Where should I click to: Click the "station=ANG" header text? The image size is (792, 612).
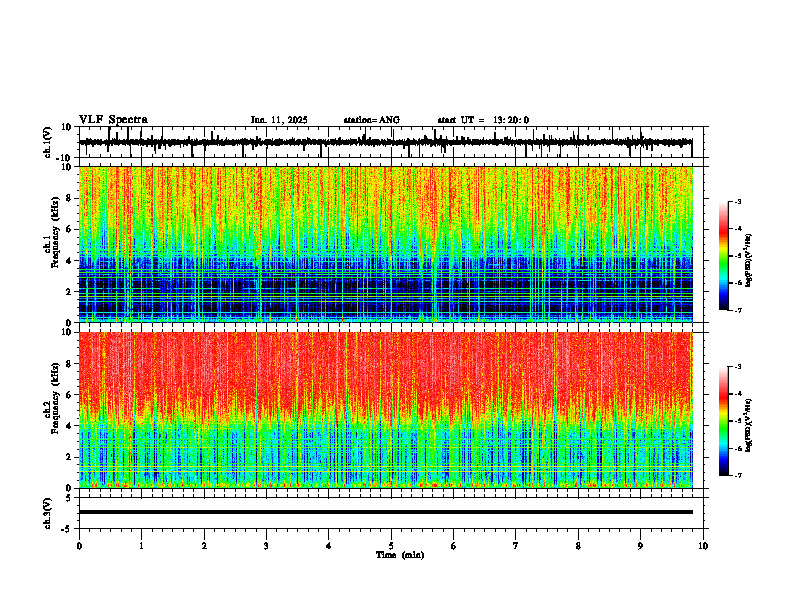pos(371,120)
